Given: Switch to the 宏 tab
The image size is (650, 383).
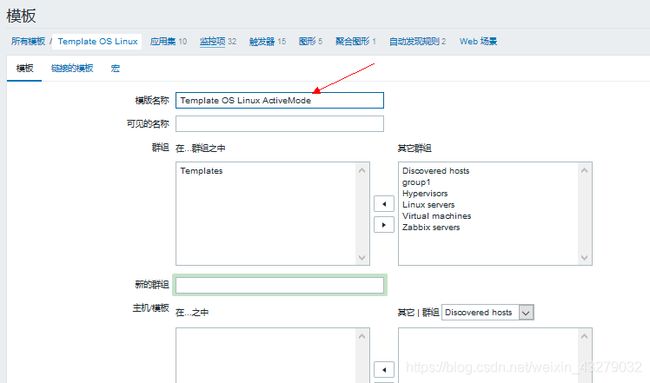Looking at the screenshot, I should (115, 68).
